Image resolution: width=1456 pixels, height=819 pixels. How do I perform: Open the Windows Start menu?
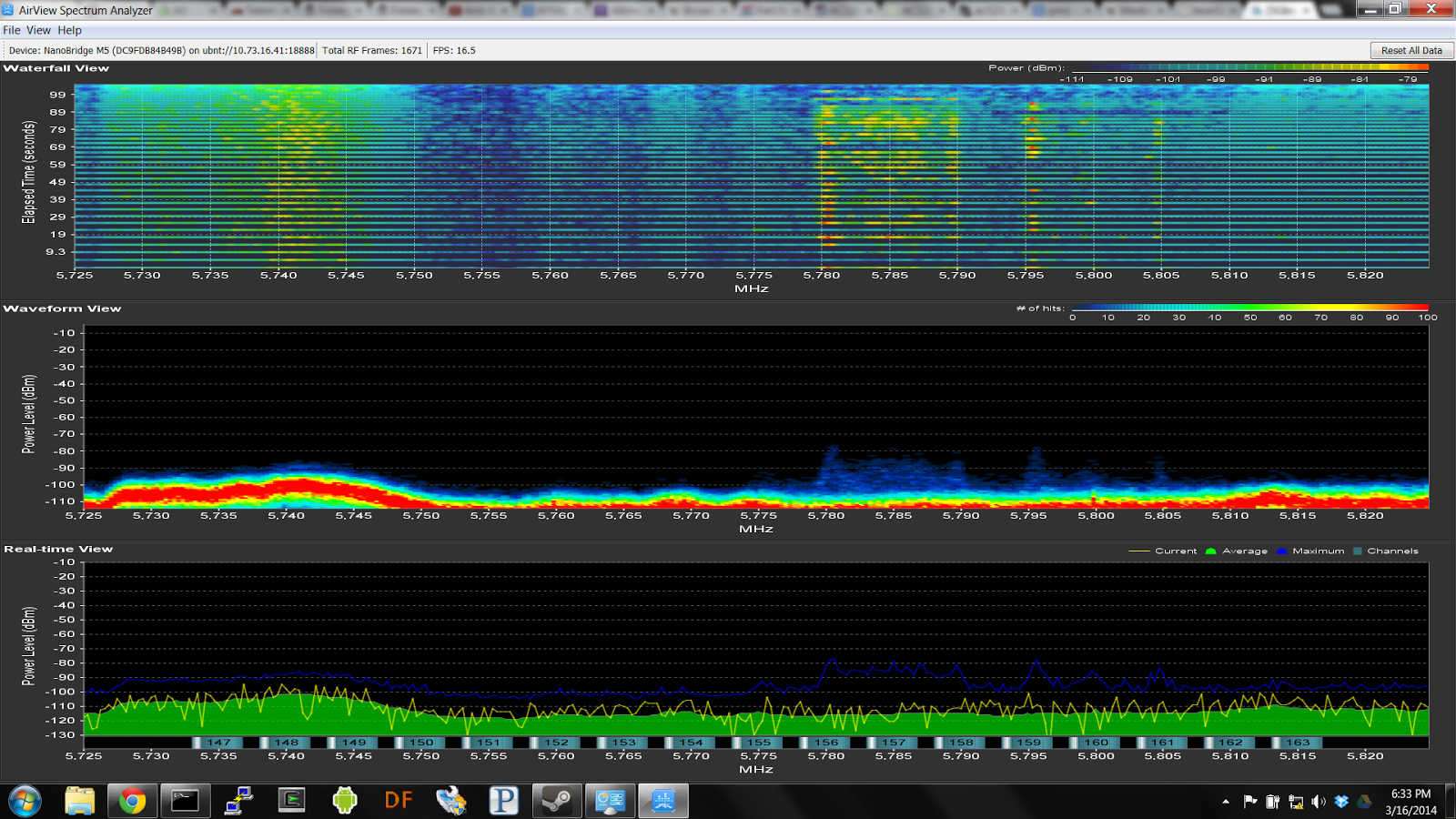pos(25,801)
